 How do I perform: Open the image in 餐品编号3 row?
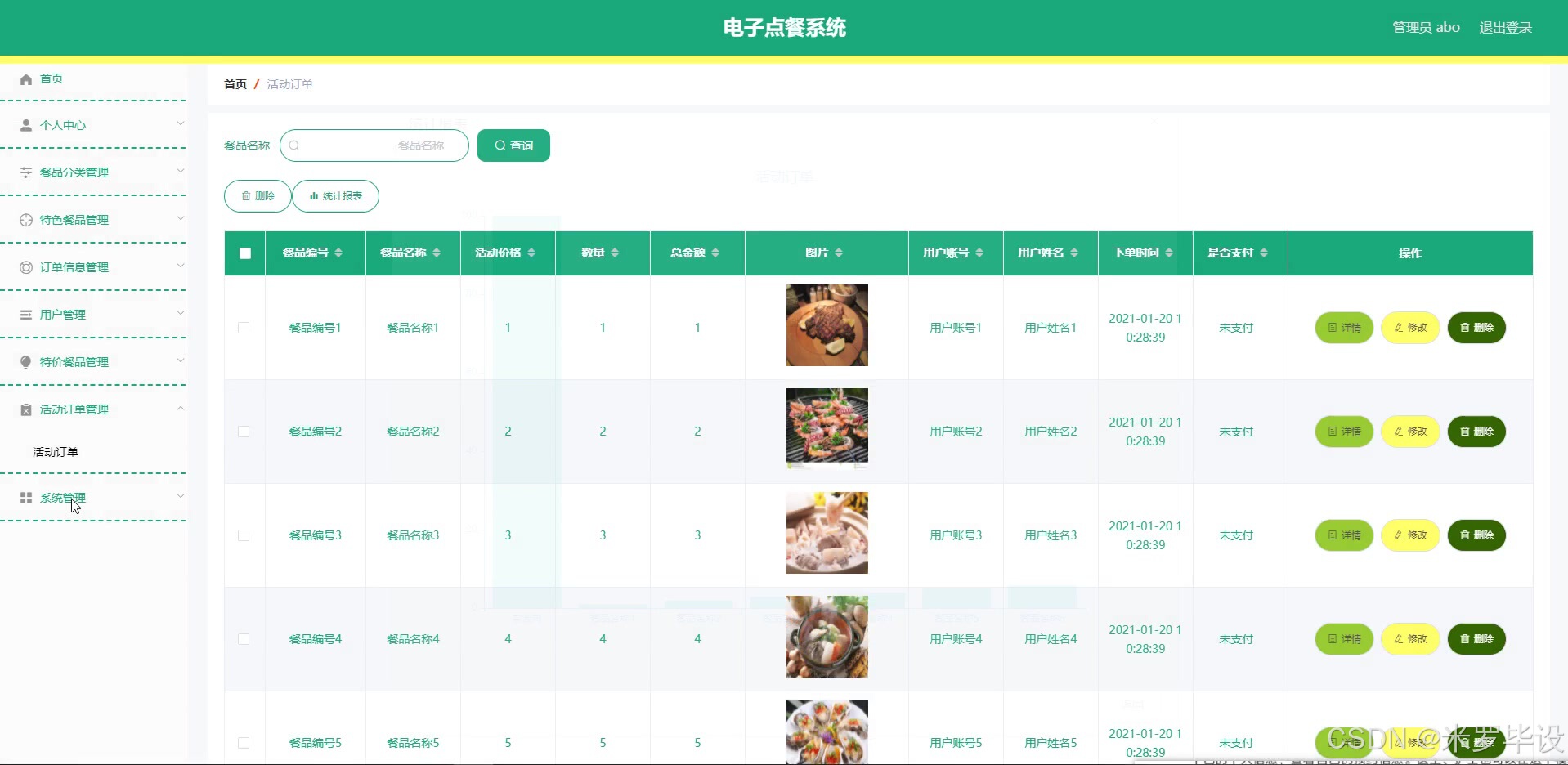(827, 533)
